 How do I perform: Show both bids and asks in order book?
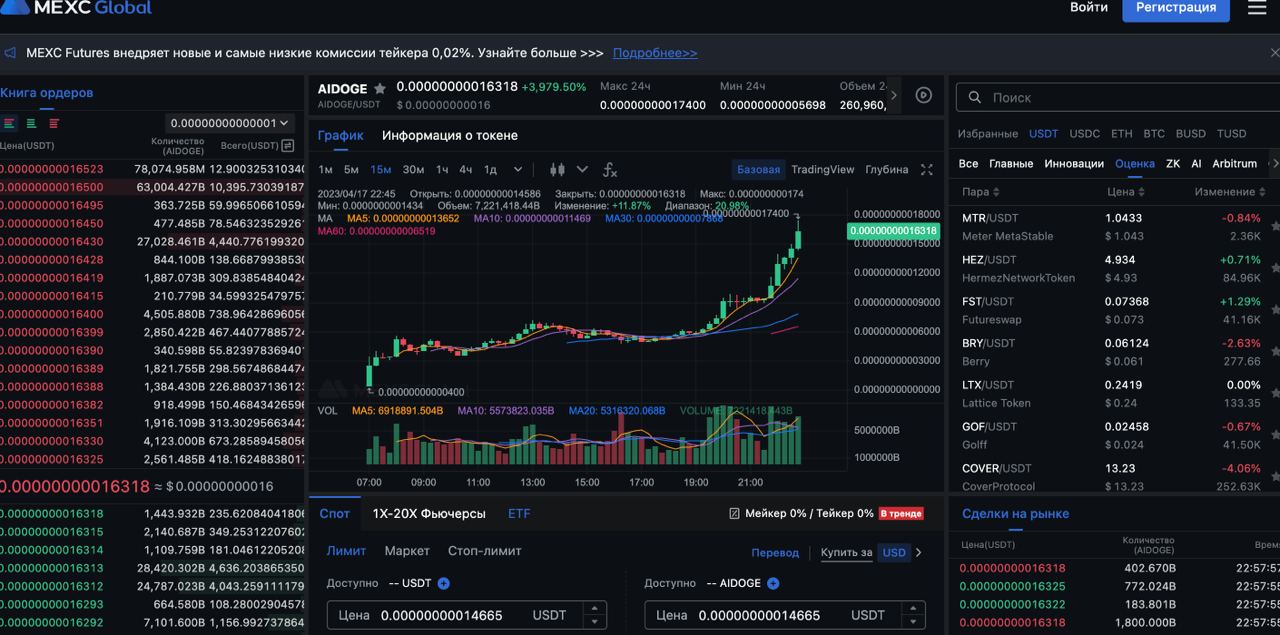pyautogui.click(x=10, y=123)
